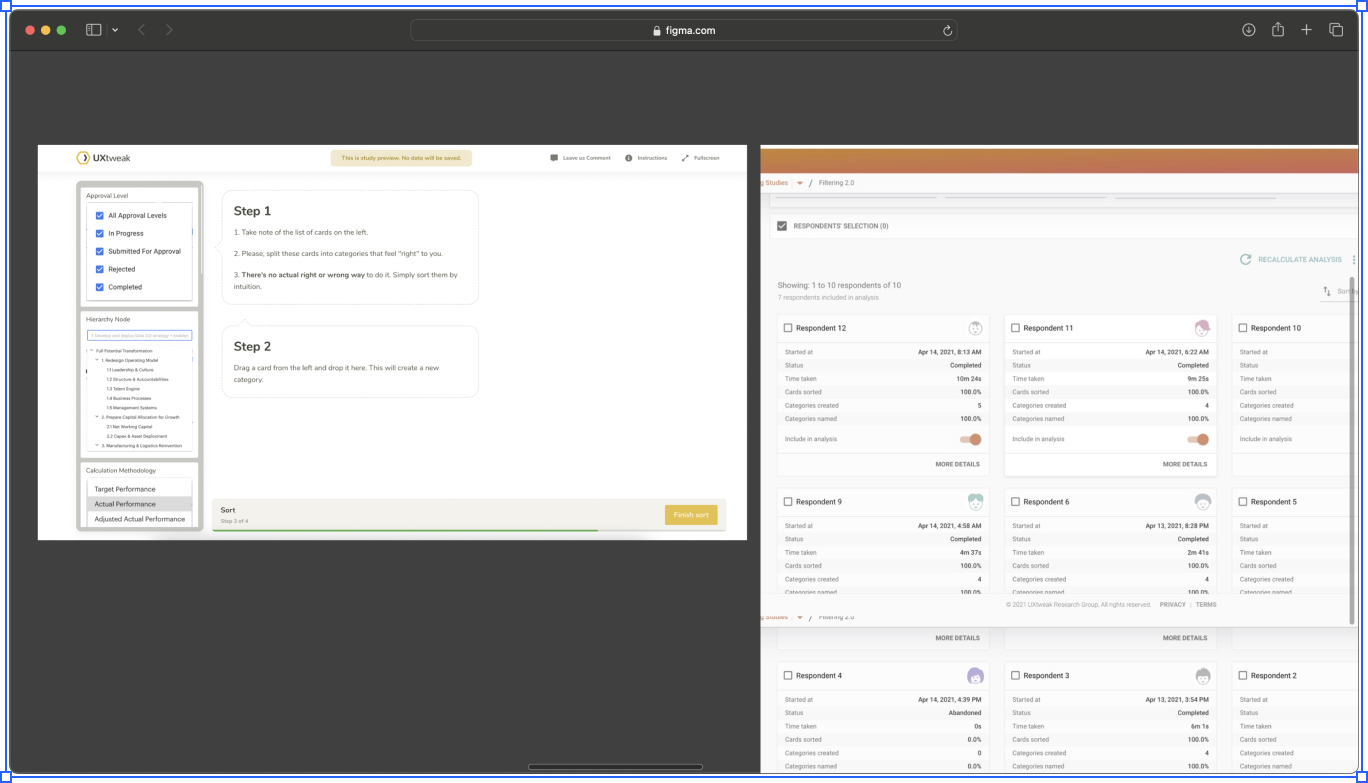This screenshot has width=1368, height=783.
Task: Collapse 2. Prepare Capital Allocation for Growth
Action: [97, 417]
